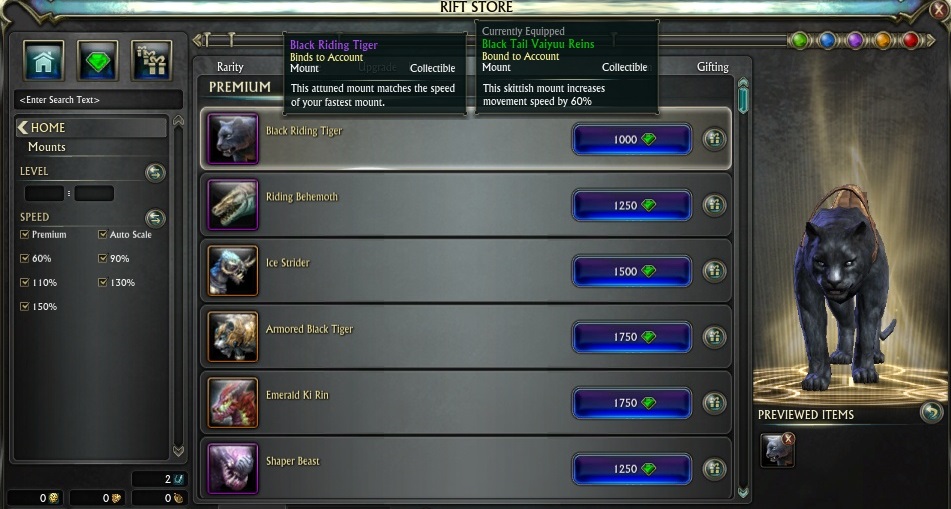Sort by the Gifting column
951x509 pixels.
tap(713, 67)
